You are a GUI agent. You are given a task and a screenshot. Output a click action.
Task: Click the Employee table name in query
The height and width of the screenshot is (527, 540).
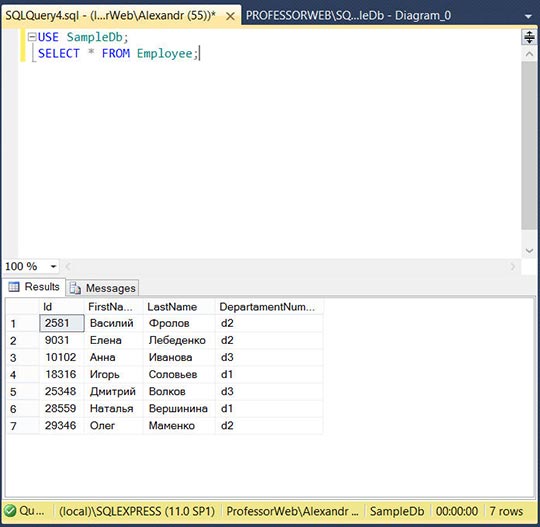click(x=165, y=53)
